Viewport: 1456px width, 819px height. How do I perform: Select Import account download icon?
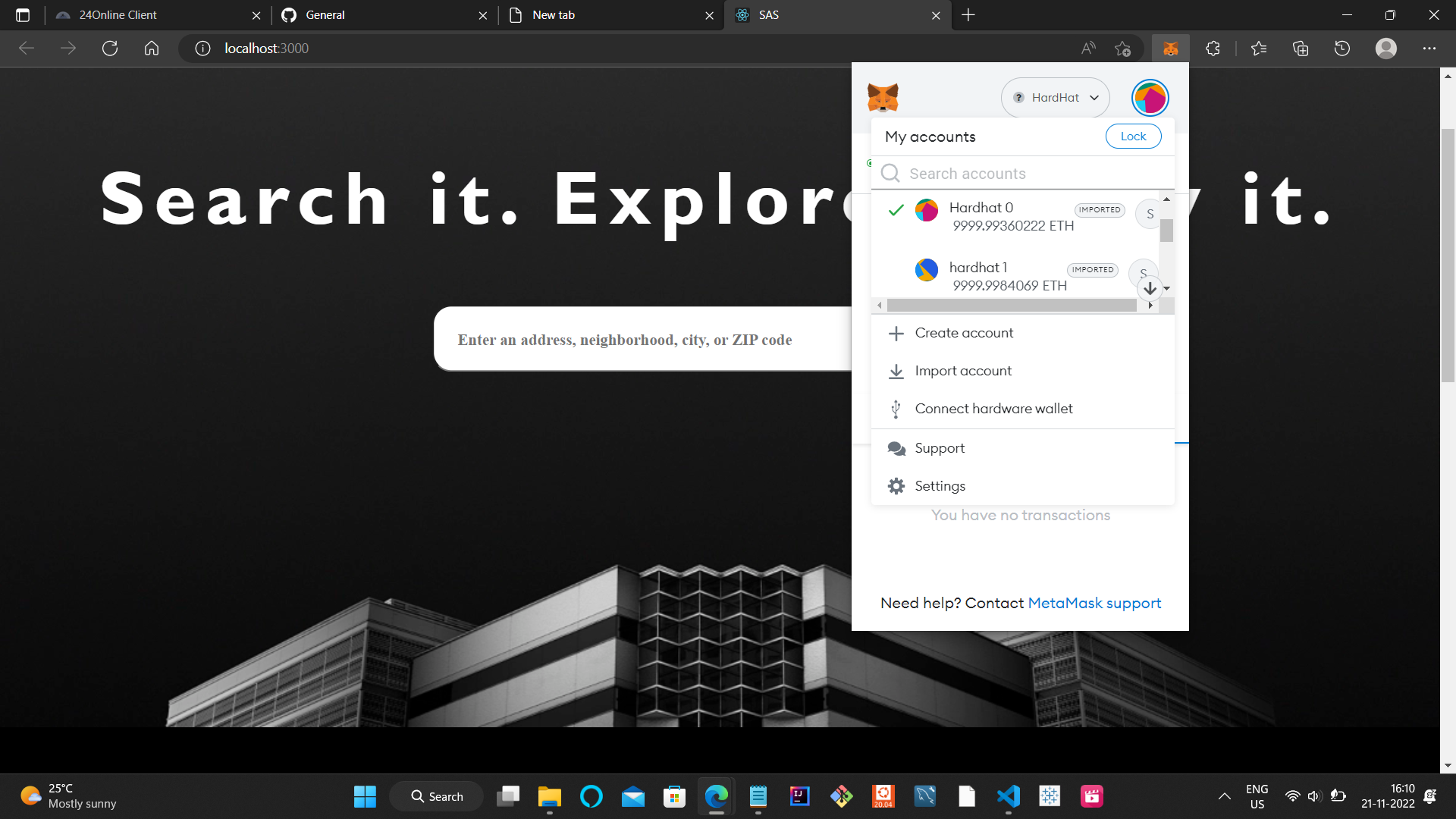click(x=896, y=371)
